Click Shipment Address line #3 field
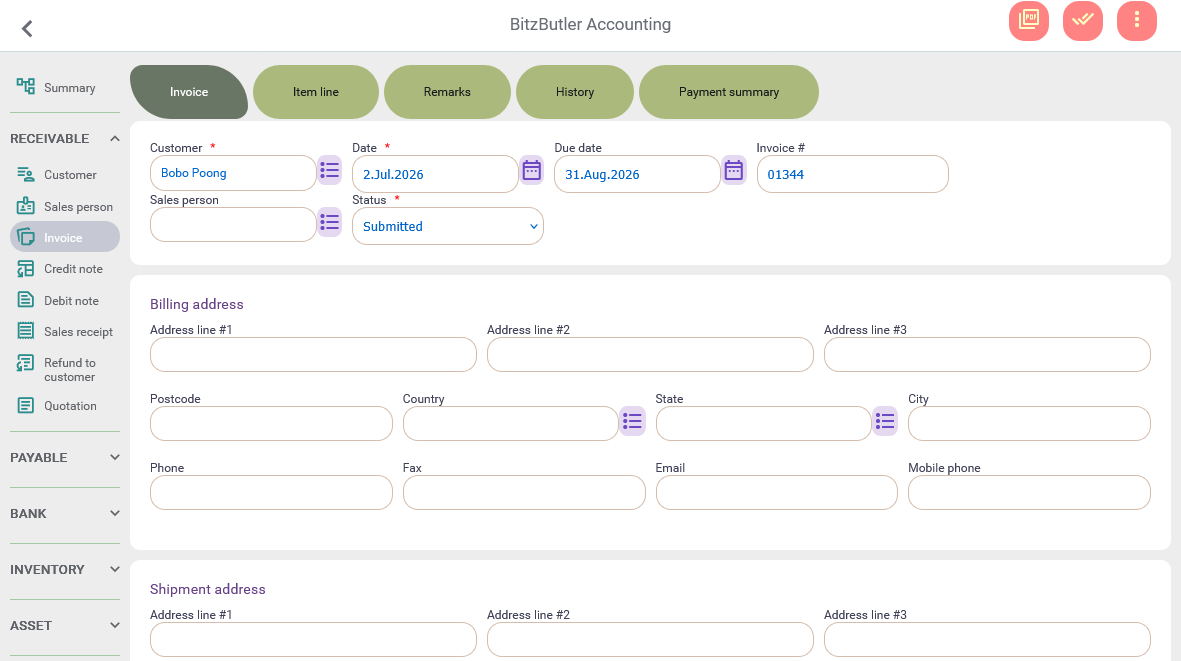The image size is (1181, 661). (987, 639)
